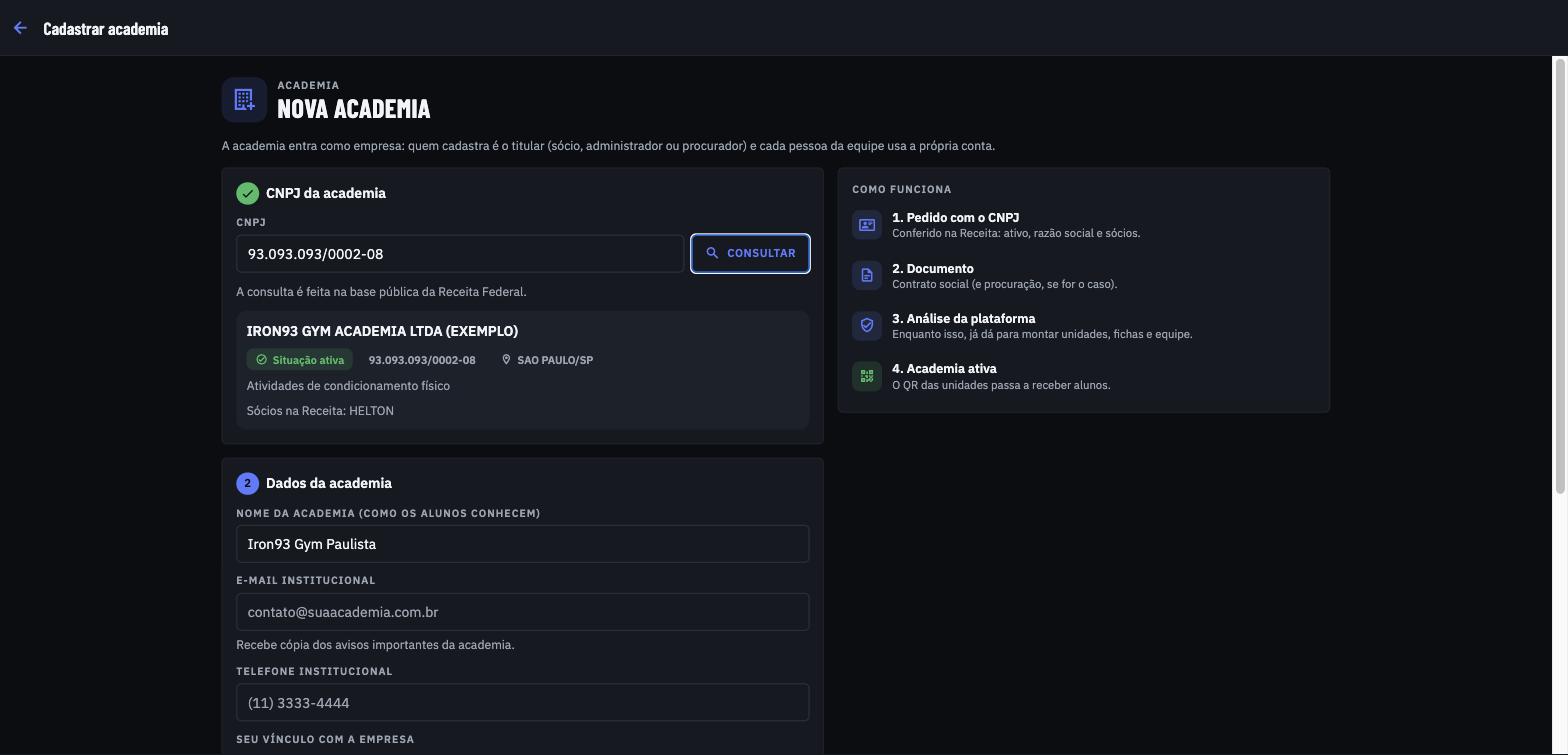Click the heading 4. Academia ativa
Screen dimensions: 1568x755
tap(944, 368)
